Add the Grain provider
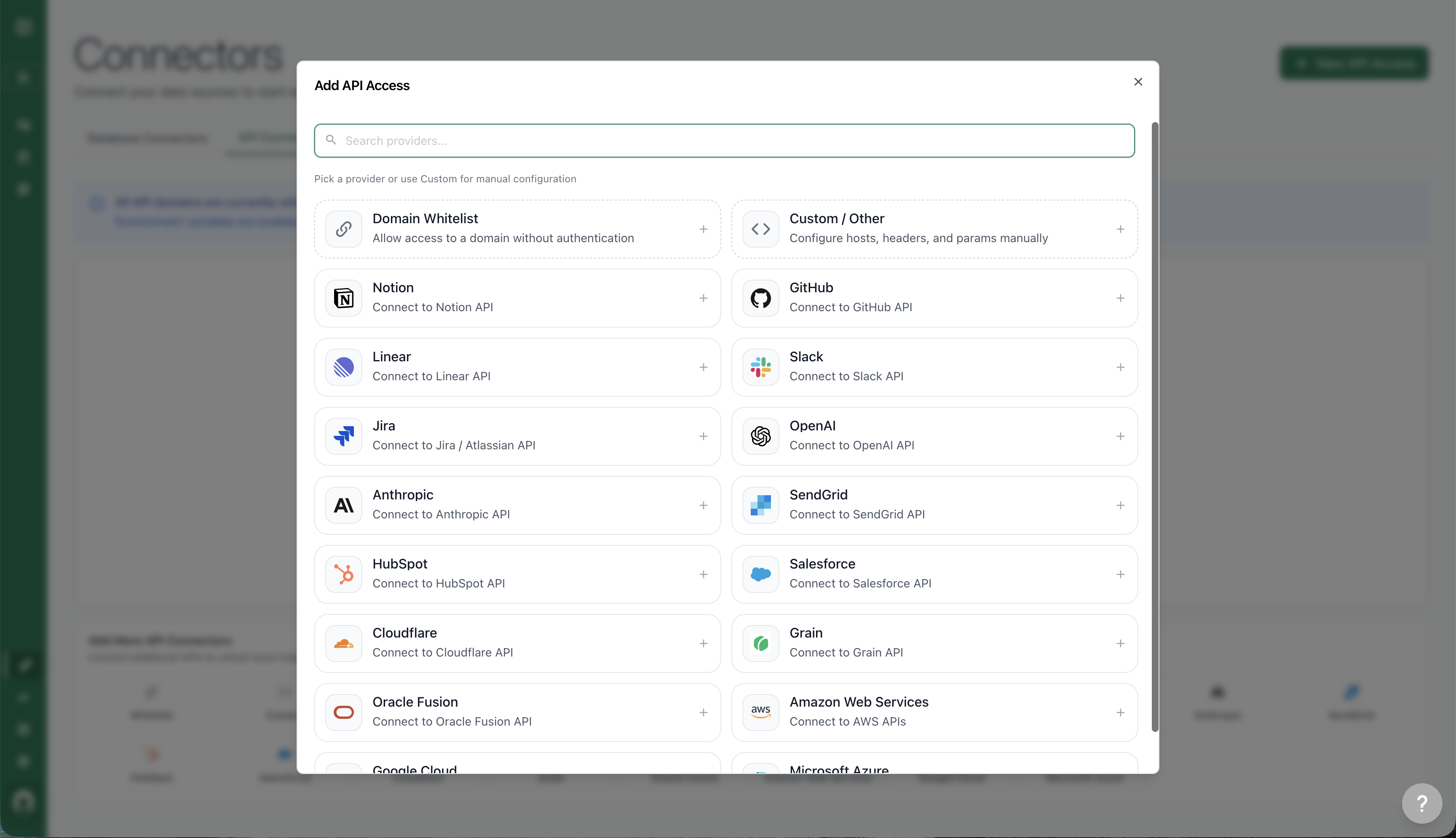 point(934,643)
